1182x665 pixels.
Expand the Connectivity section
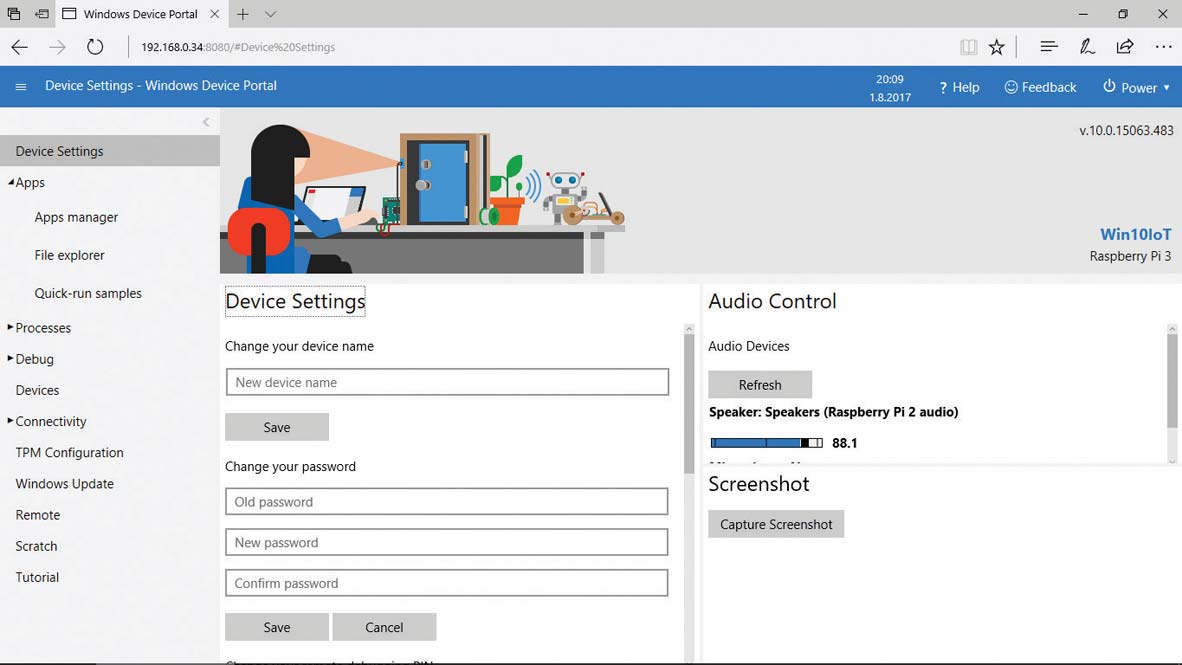coord(11,421)
